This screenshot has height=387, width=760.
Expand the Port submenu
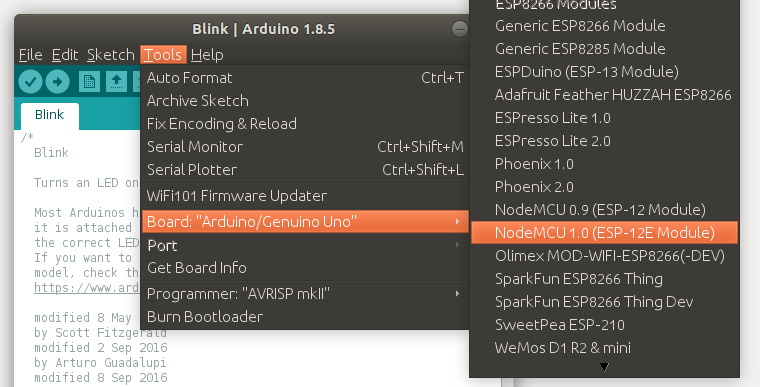[x=305, y=245]
